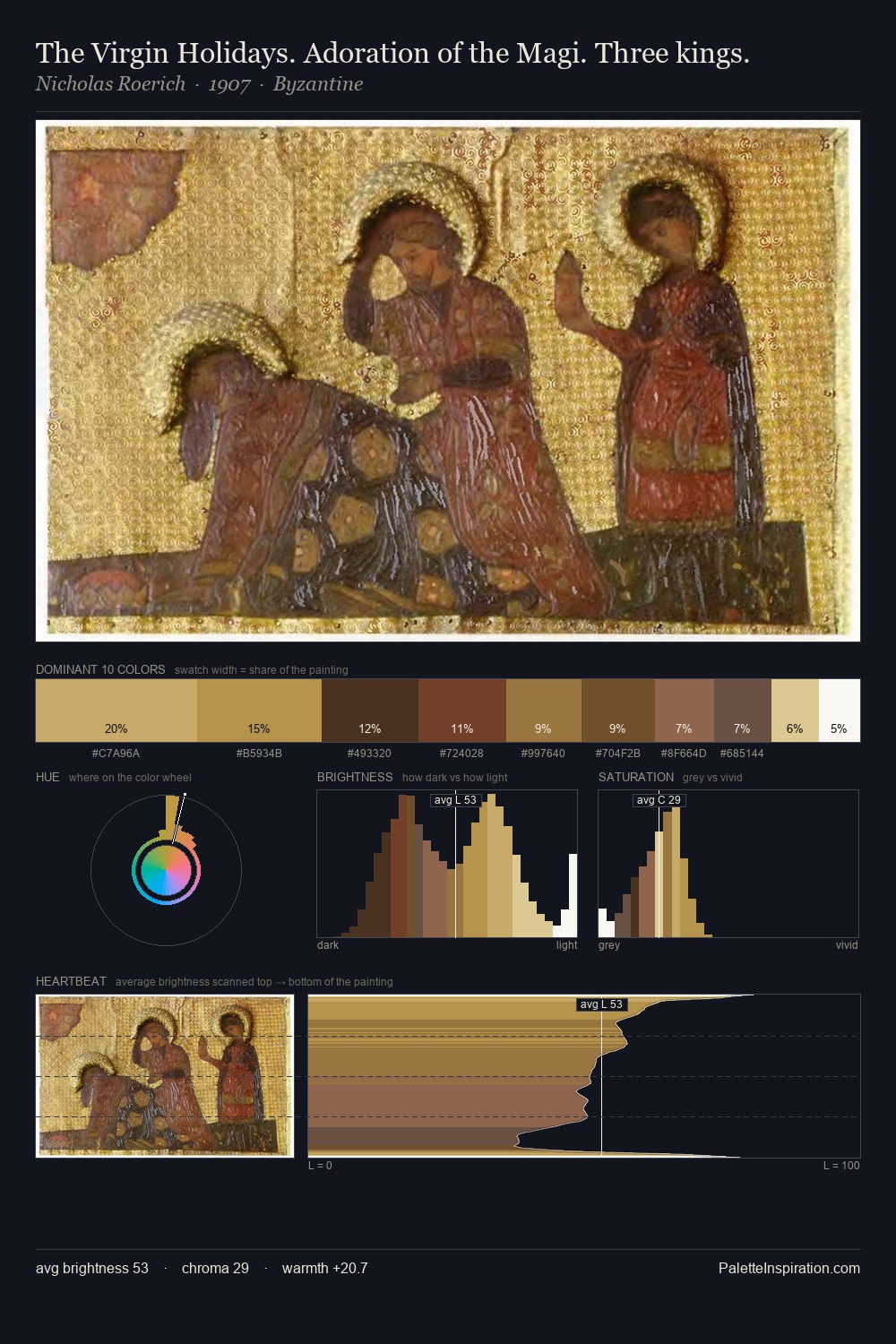Select the 12% dark brown swatch
896x1344 pixels.
tap(370, 711)
